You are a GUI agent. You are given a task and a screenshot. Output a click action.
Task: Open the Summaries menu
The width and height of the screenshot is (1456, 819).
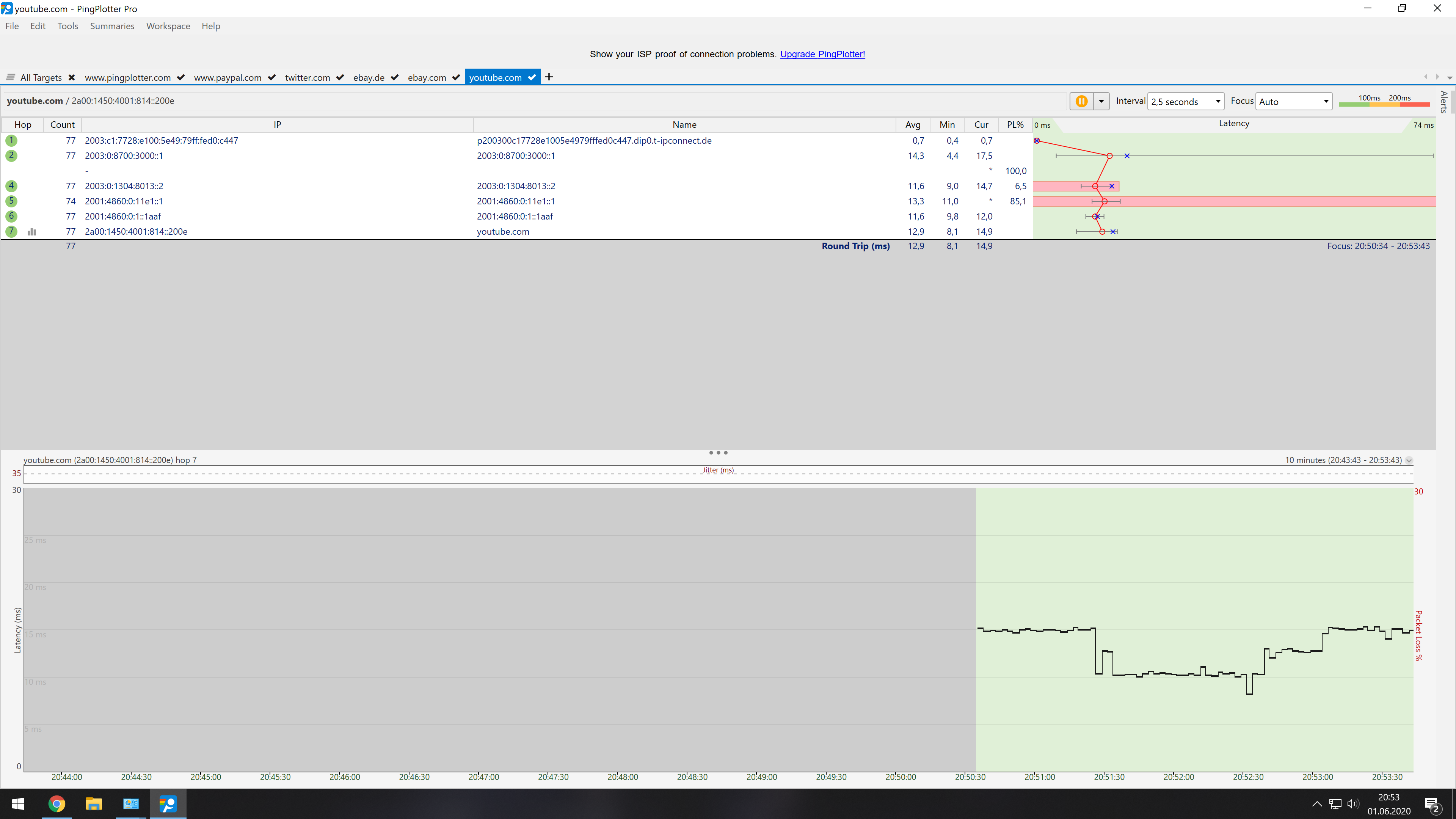point(112,26)
